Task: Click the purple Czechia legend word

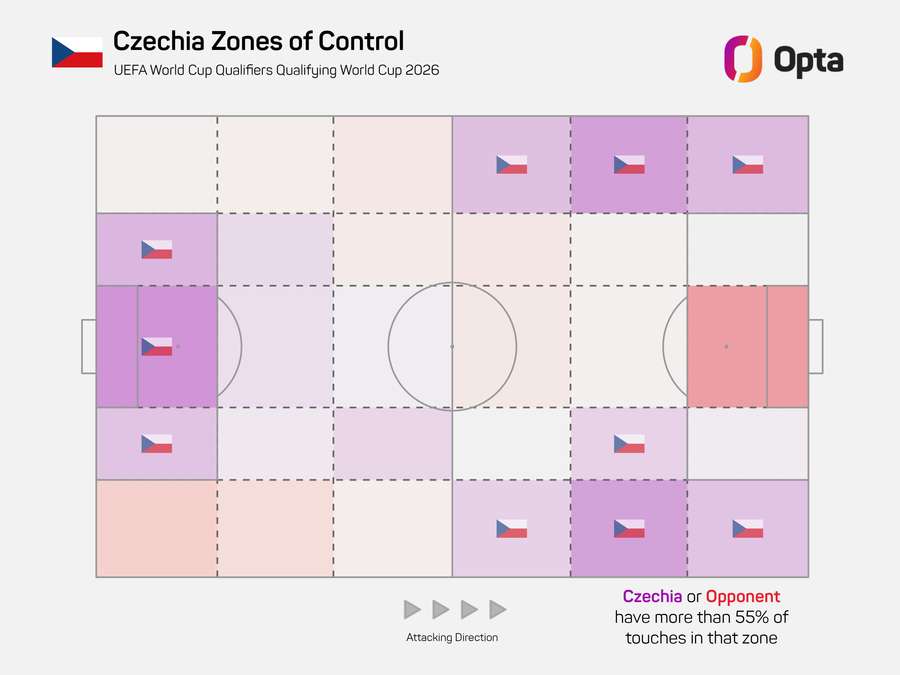Action: tap(652, 596)
